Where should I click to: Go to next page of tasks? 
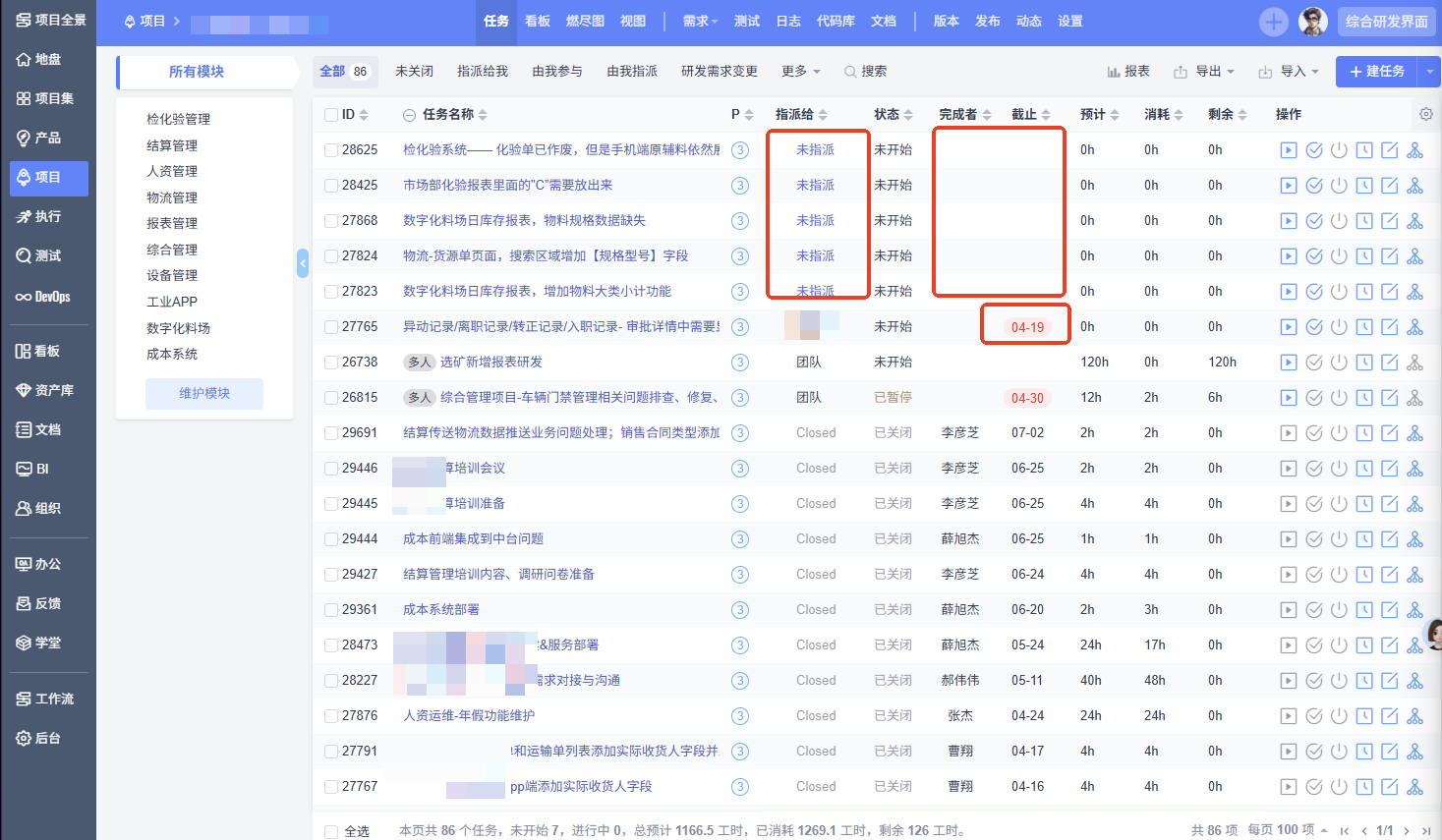click(1408, 831)
